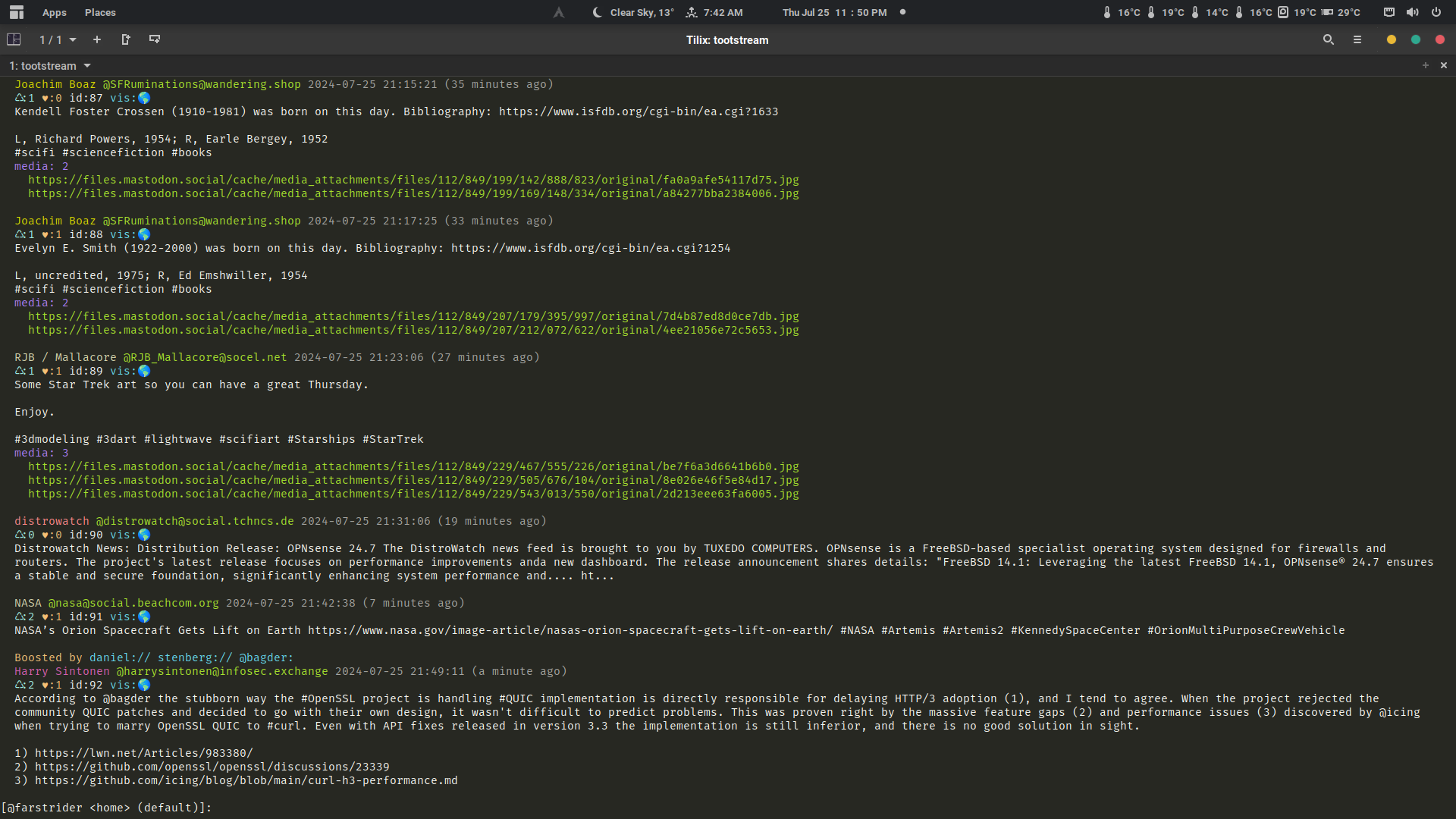Expand the '1: tootstream' terminal title dropdown
The height and width of the screenshot is (819, 1456).
[50, 66]
